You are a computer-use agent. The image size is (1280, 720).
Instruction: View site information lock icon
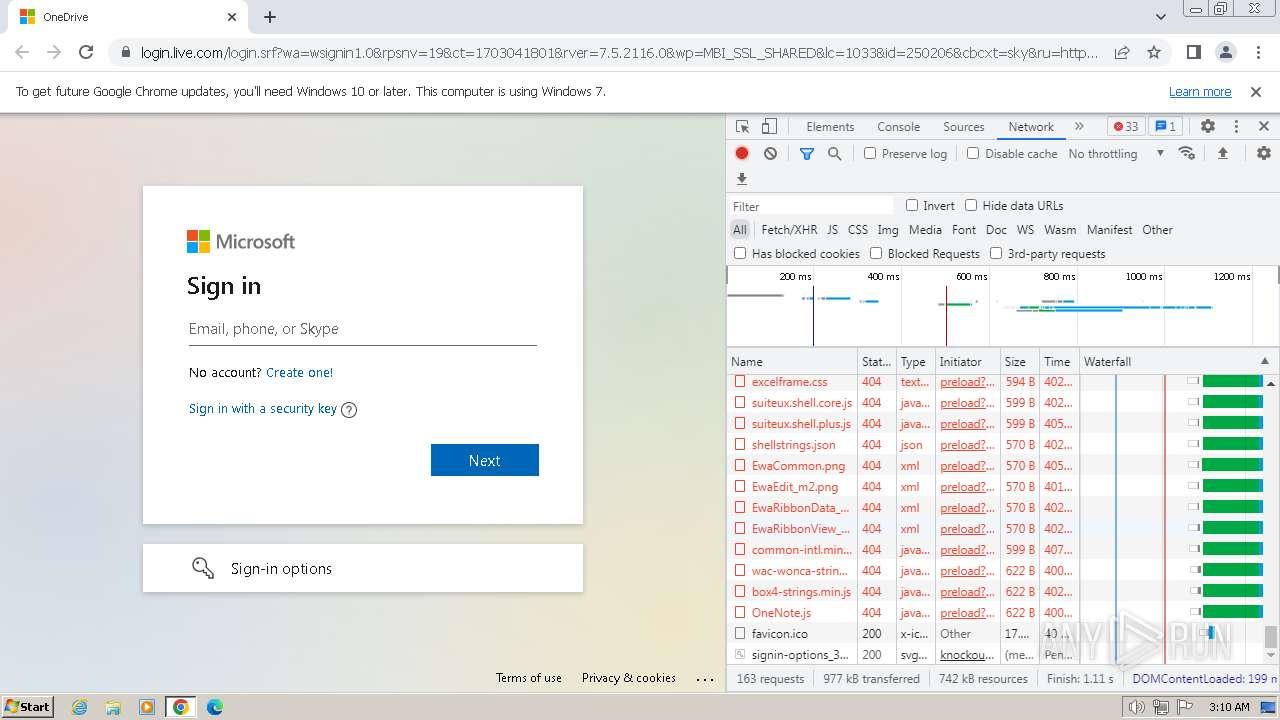[125, 52]
